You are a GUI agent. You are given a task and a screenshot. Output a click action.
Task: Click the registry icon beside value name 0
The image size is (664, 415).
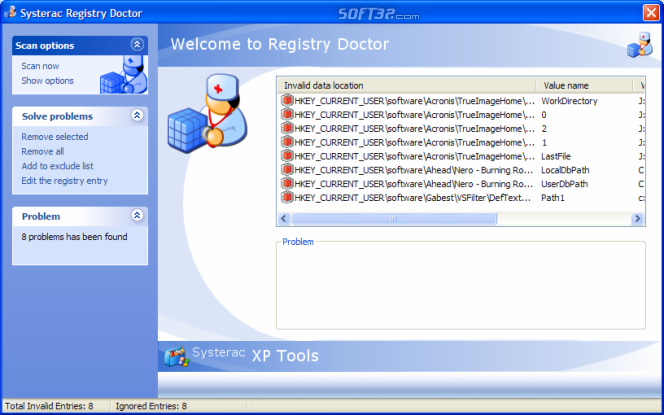click(287, 115)
